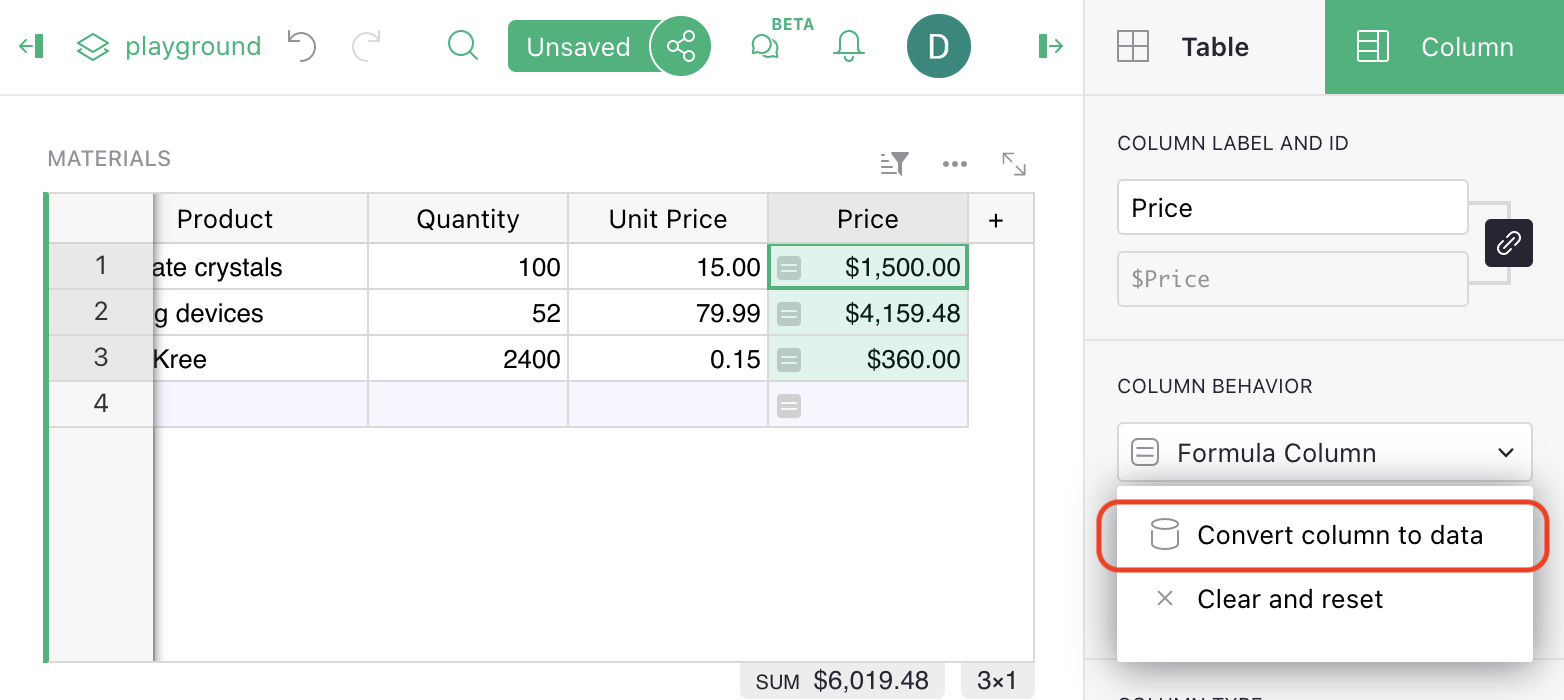Open the sort and filter icon
Image resolution: width=1564 pixels, height=700 pixels.
894,164
